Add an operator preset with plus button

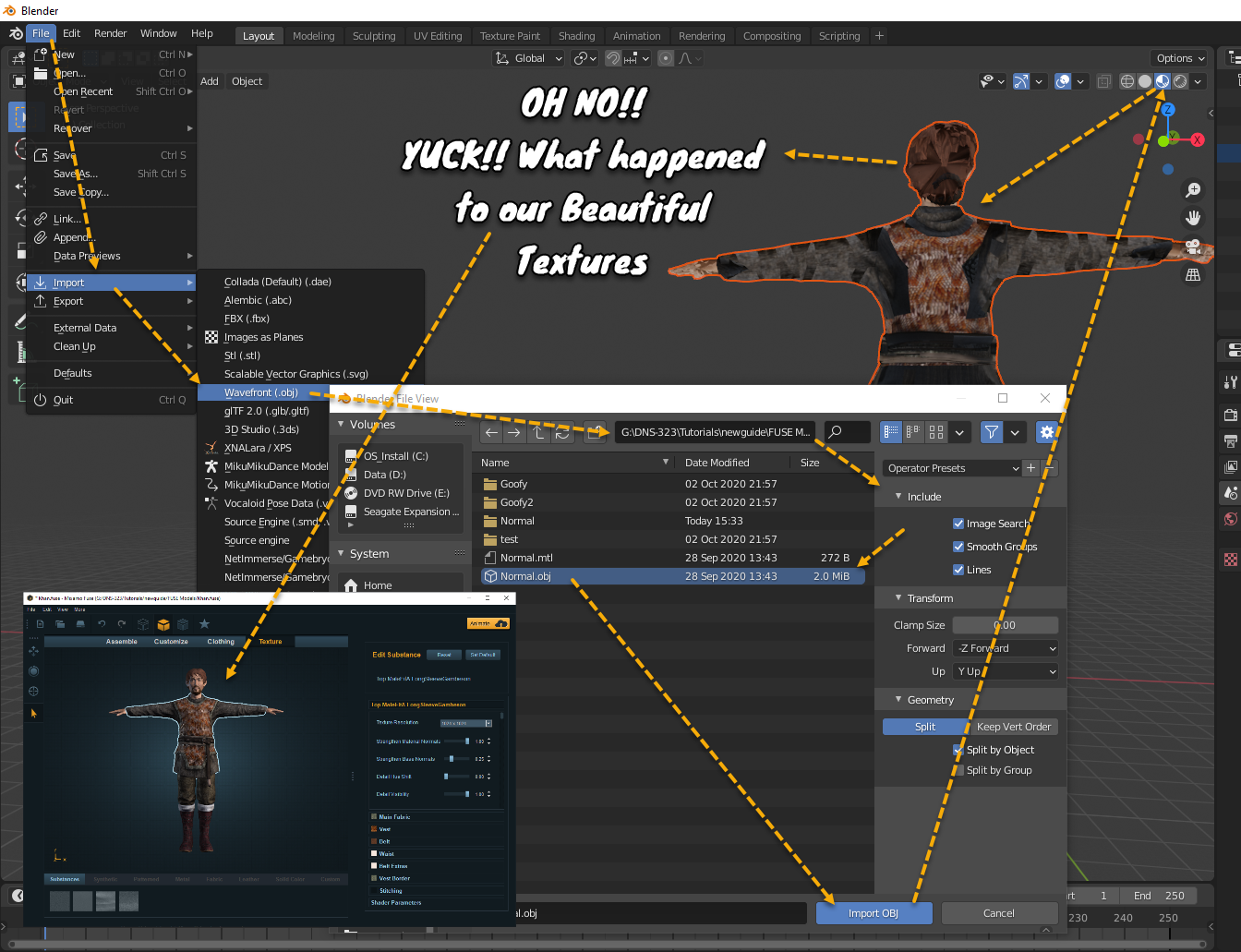[1031, 468]
